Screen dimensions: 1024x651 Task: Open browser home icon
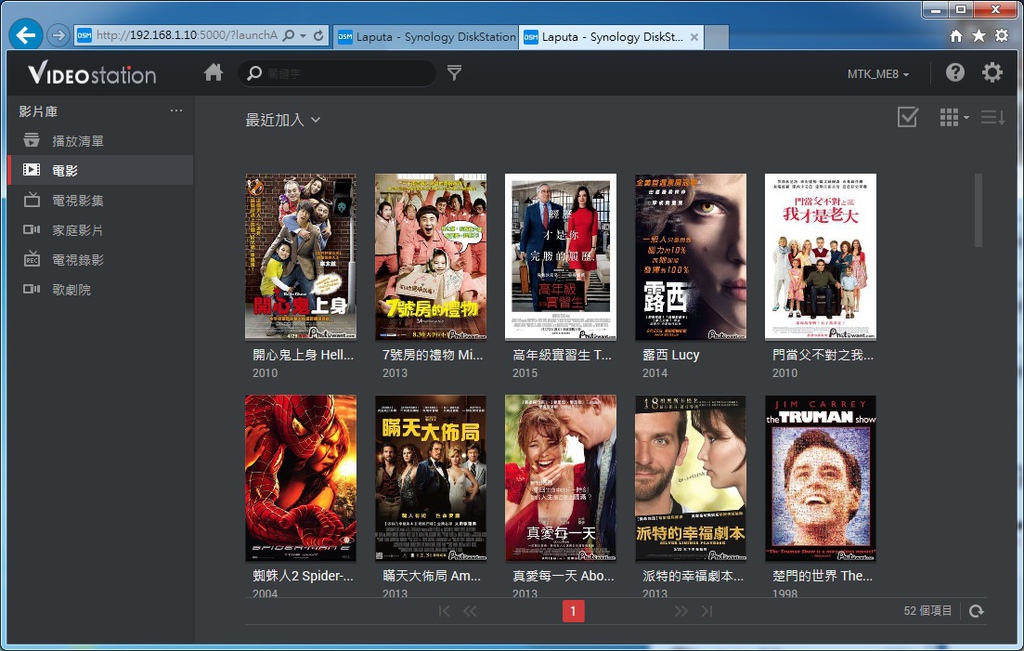coord(956,36)
